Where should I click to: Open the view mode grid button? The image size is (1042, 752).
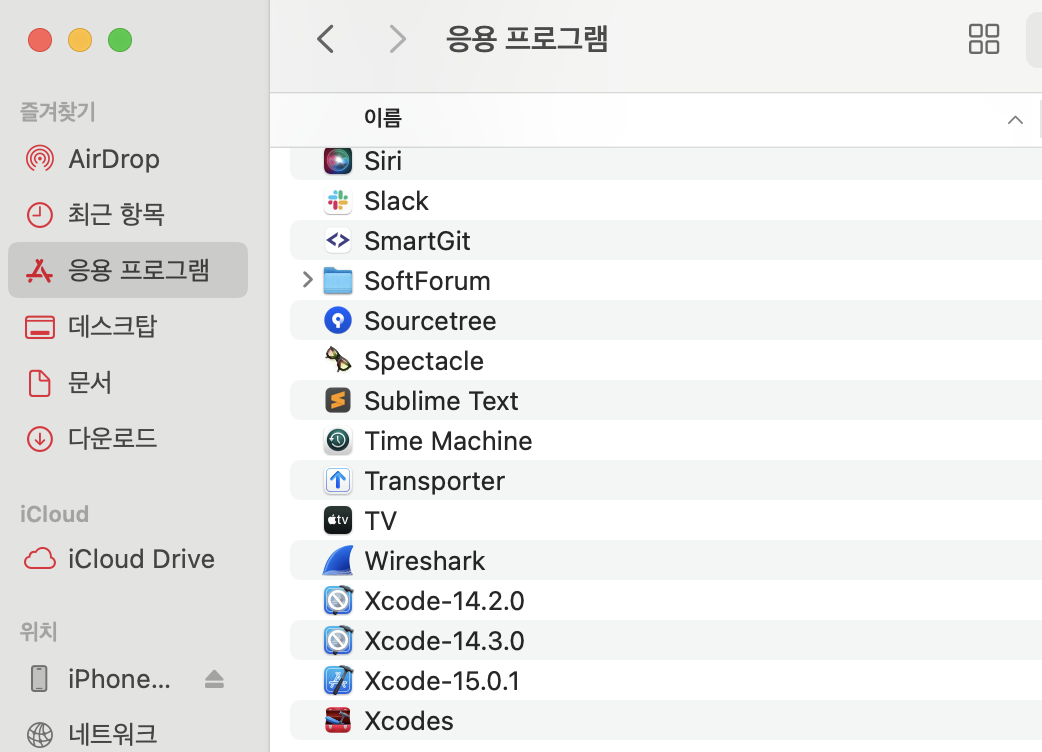pos(984,39)
